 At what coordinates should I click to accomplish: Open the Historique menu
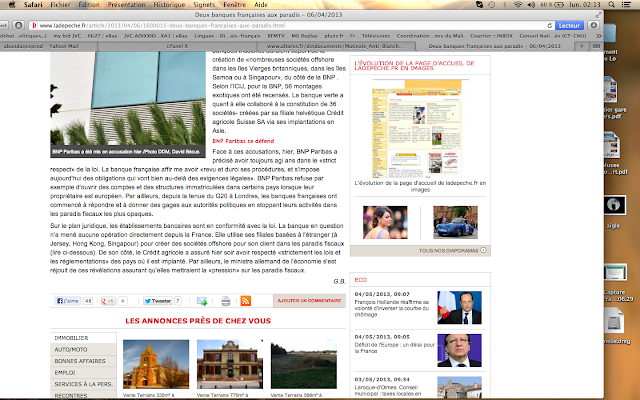point(169,4)
